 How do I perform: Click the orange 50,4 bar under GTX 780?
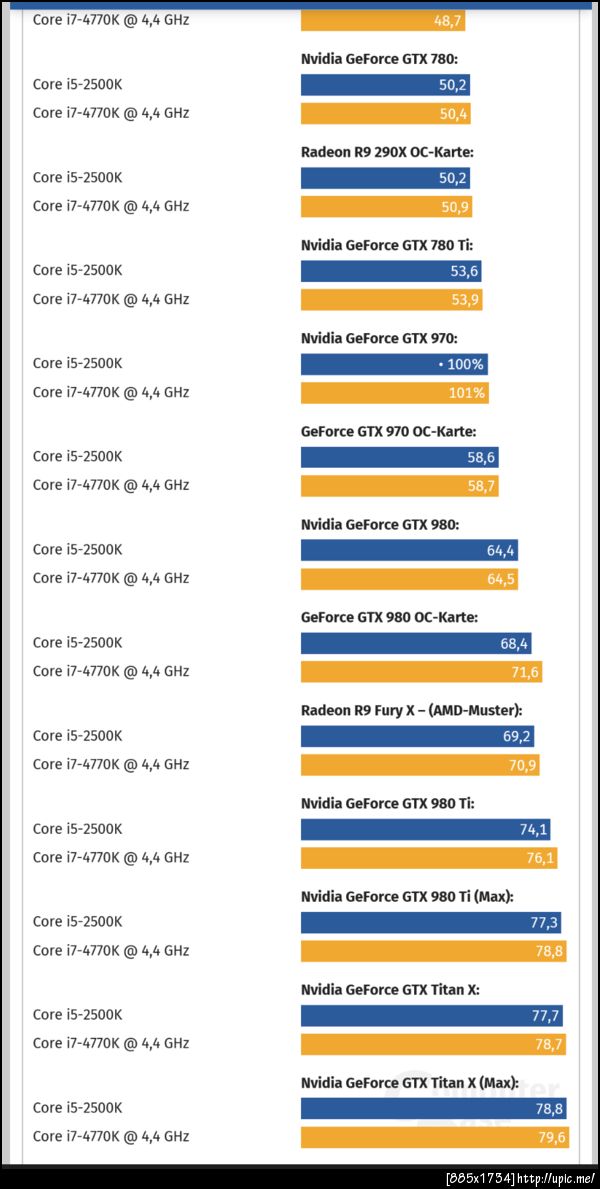click(x=385, y=114)
